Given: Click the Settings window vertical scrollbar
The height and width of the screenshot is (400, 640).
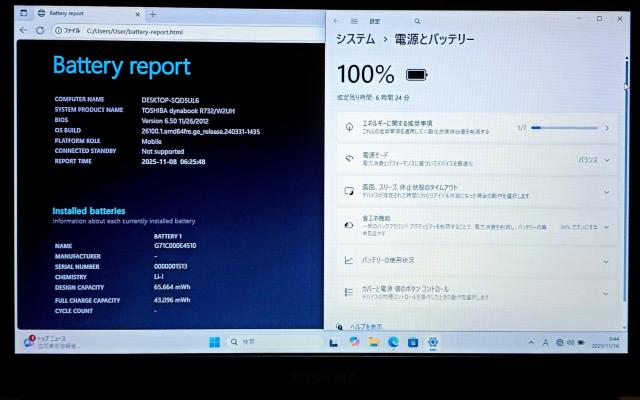Looking at the screenshot, I should (626, 180).
